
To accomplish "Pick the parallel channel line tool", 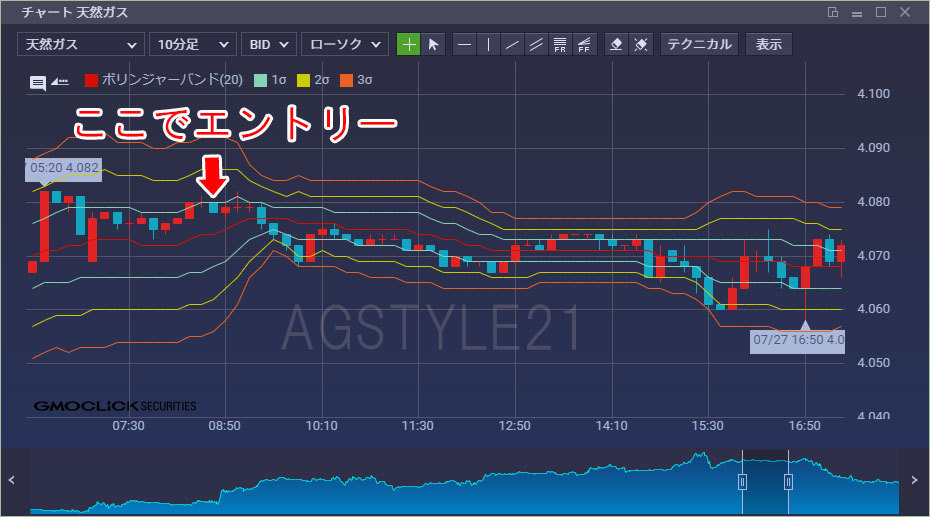I will [537, 45].
